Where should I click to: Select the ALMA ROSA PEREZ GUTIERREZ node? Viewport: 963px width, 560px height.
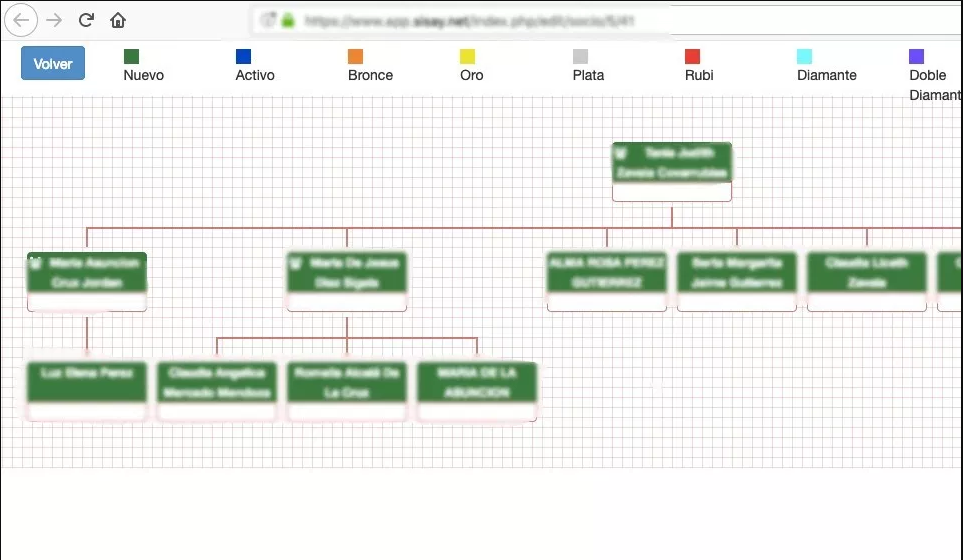pos(607,281)
